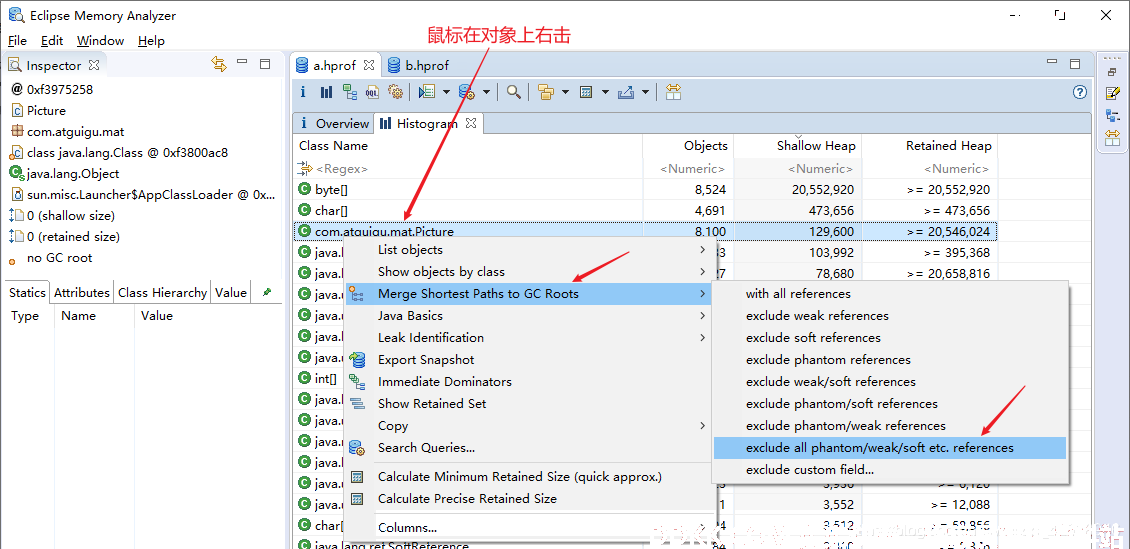Click the Compare to another heap dump icon
The image size is (1130, 549).
tap(673, 92)
